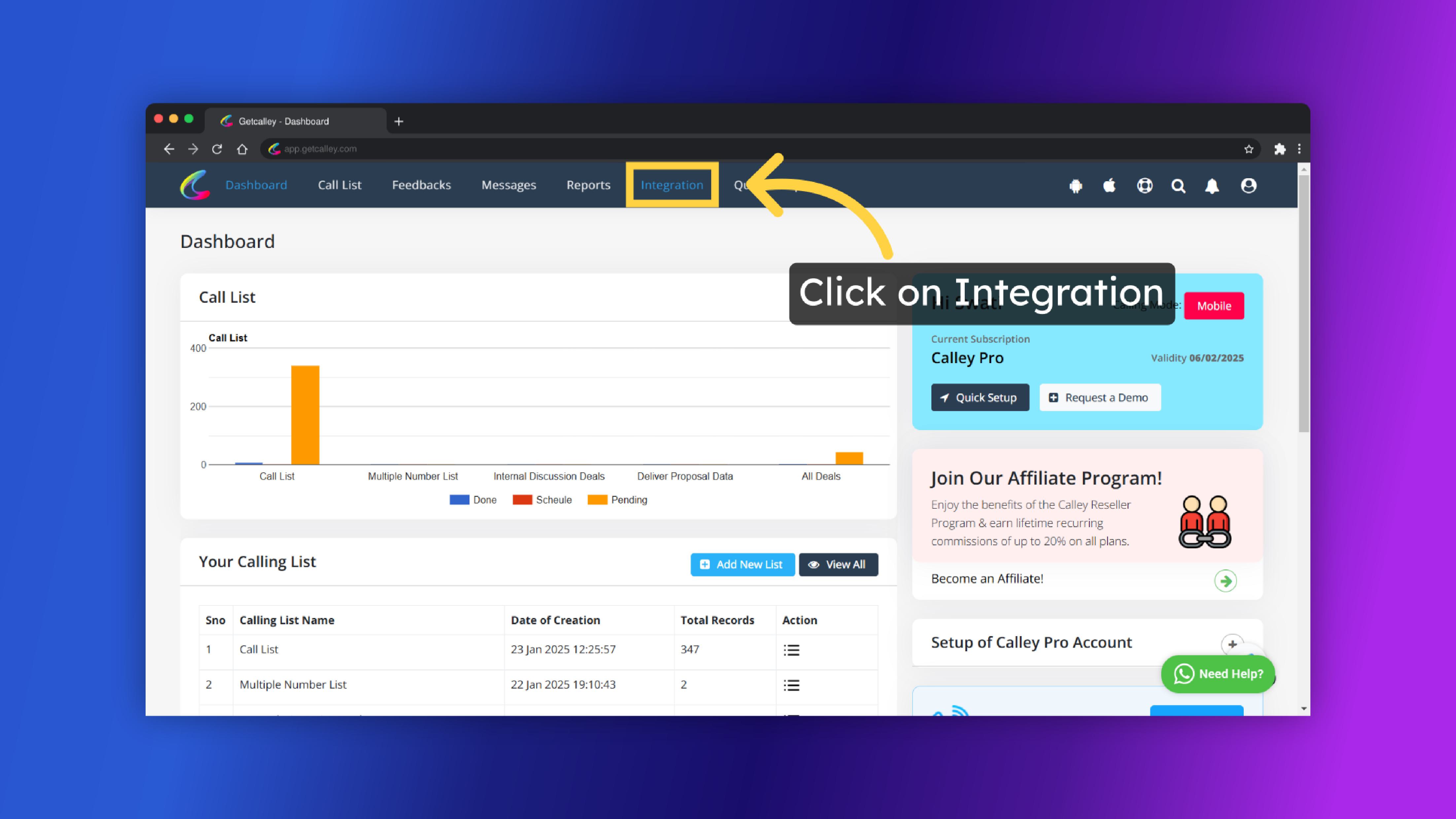Go to Dashboard in the navigation bar

pyautogui.click(x=256, y=185)
